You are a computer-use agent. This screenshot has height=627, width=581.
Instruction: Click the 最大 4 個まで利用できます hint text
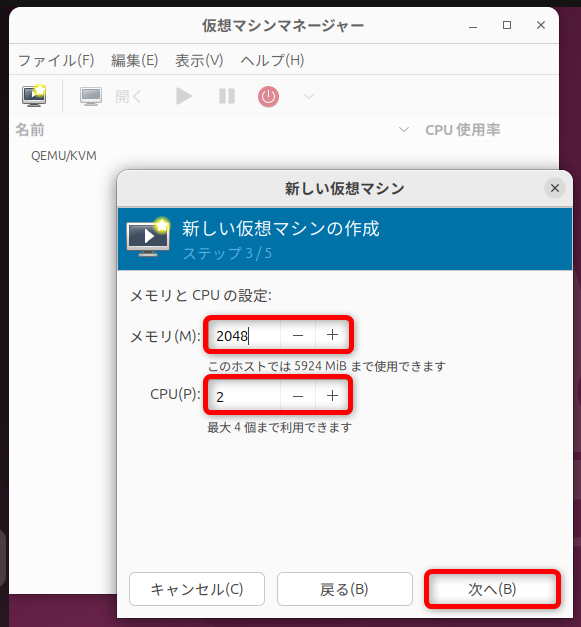click(x=280, y=427)
